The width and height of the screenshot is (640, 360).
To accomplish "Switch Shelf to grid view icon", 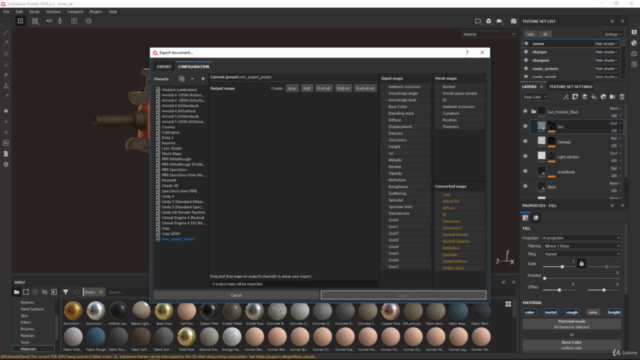I will (508, 304).
